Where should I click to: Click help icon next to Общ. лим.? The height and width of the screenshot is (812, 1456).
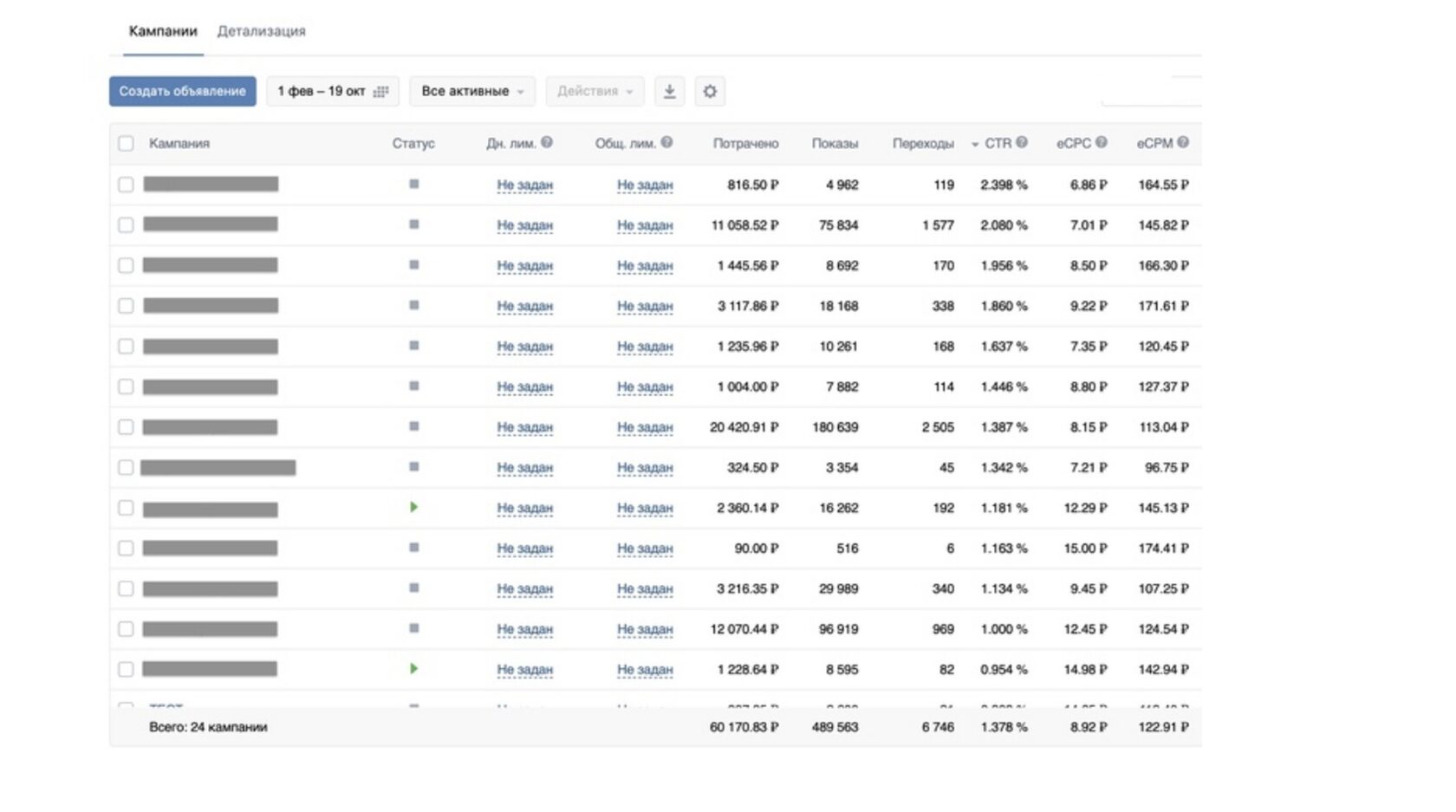pos(666,142)
